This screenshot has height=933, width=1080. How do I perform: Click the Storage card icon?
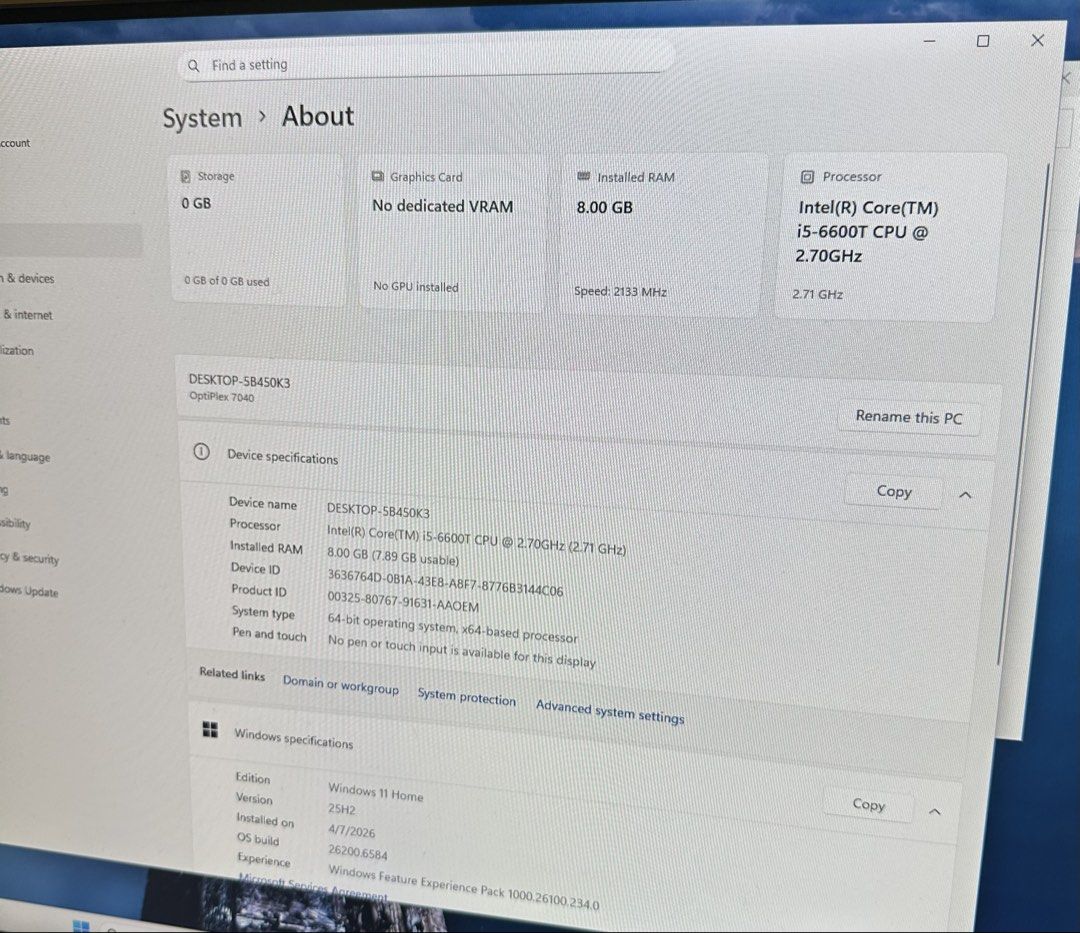[185, 176]
